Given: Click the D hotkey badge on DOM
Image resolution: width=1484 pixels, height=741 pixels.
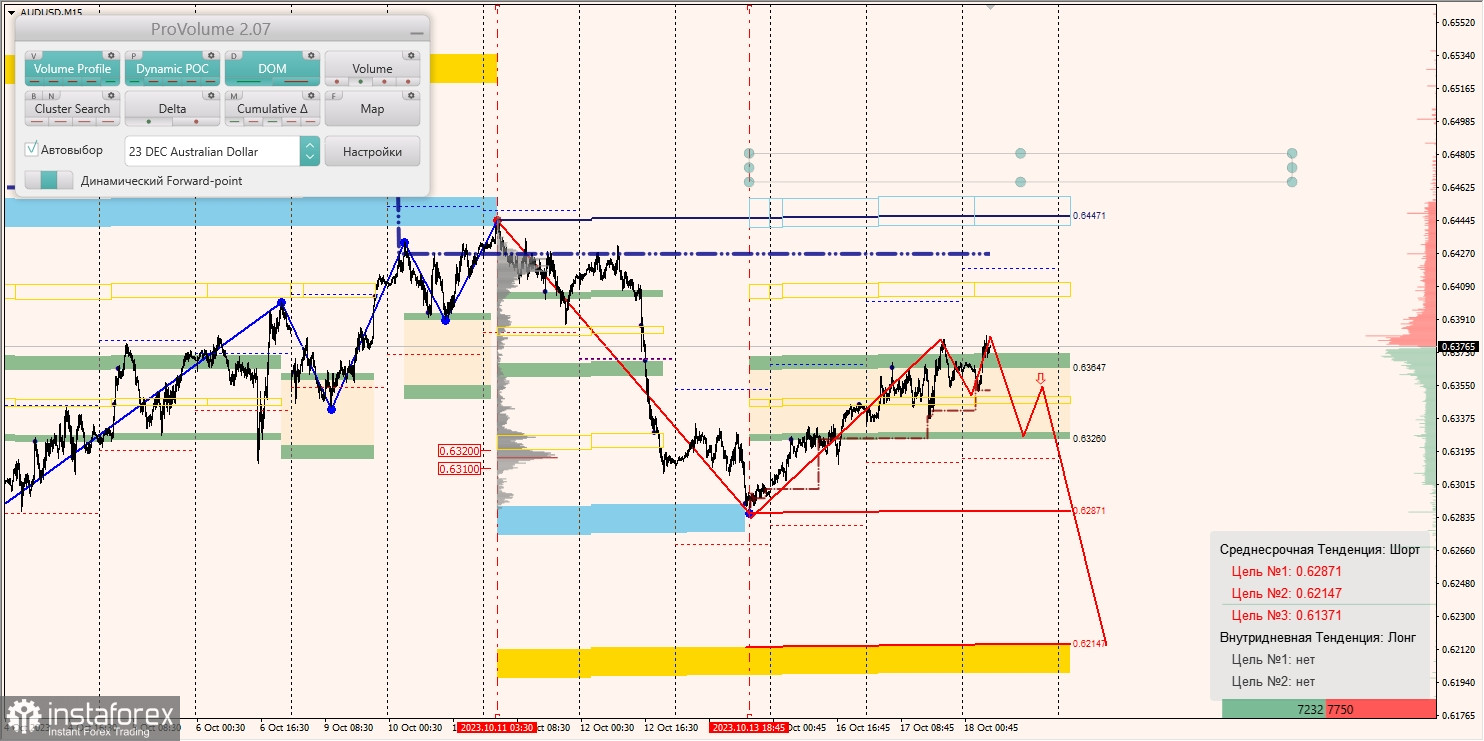Looking at the screenshot, I should [x=234, y=56].
